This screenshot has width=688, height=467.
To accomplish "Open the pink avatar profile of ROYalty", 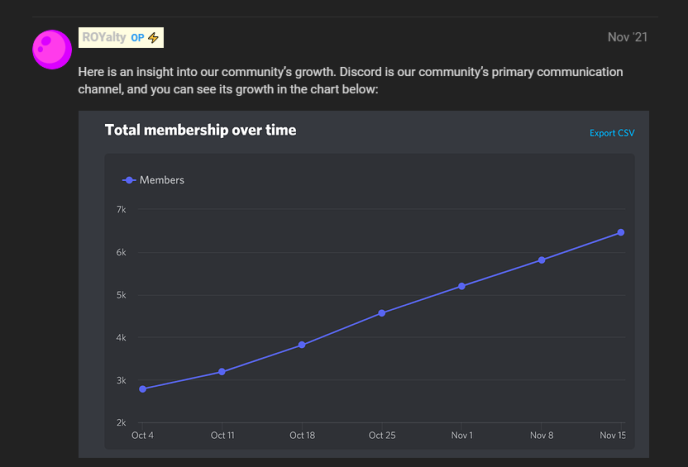I will 52,49.
